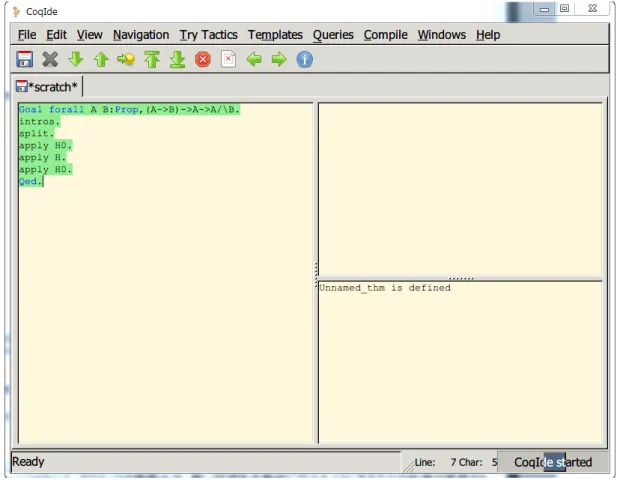Open the Templates menu
The height and width of the screenshot is (483, 617).
pyautogui.click(x=275, y=35)
